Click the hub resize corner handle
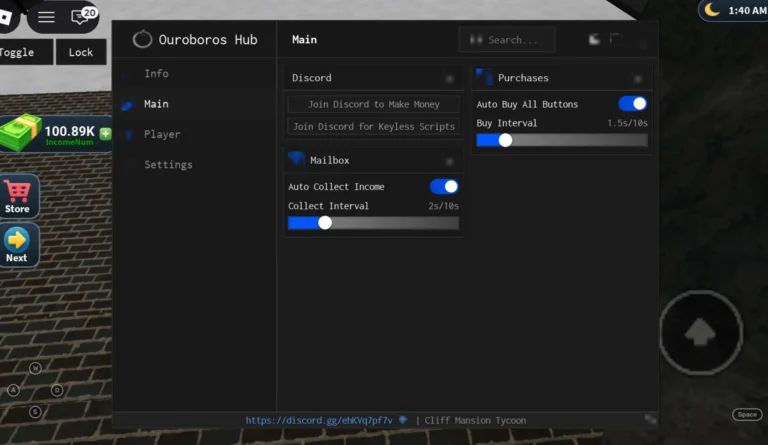Viewport: 768px width, 445px height. (x=650, y=419)
